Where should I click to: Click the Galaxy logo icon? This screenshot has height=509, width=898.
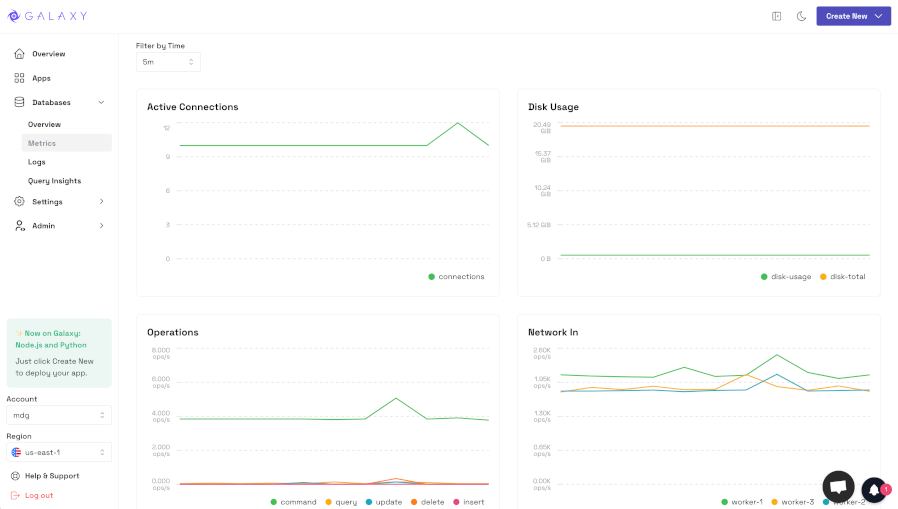click(14, 16)
